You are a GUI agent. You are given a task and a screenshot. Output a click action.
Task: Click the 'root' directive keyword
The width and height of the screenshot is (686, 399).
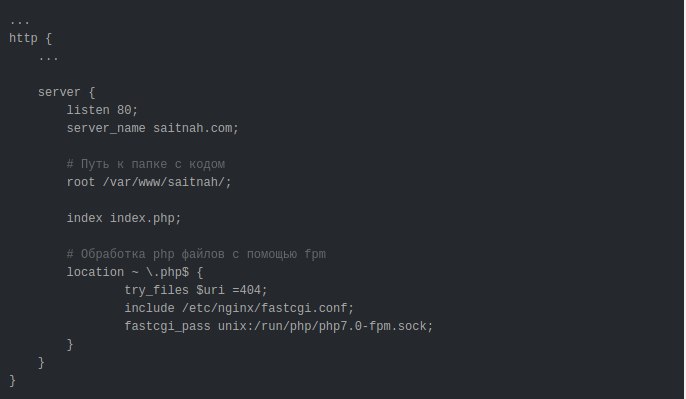click(80, 182)
